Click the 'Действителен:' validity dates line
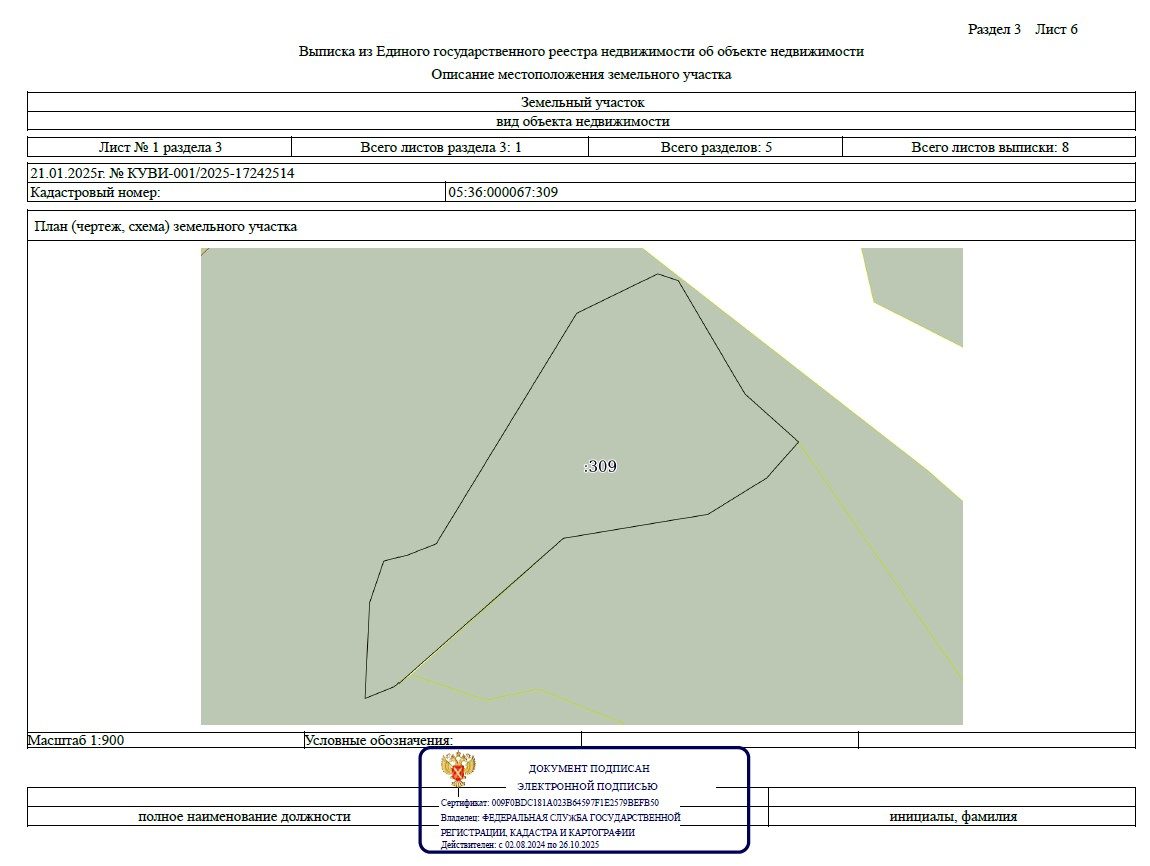 [x=520, y=845]
